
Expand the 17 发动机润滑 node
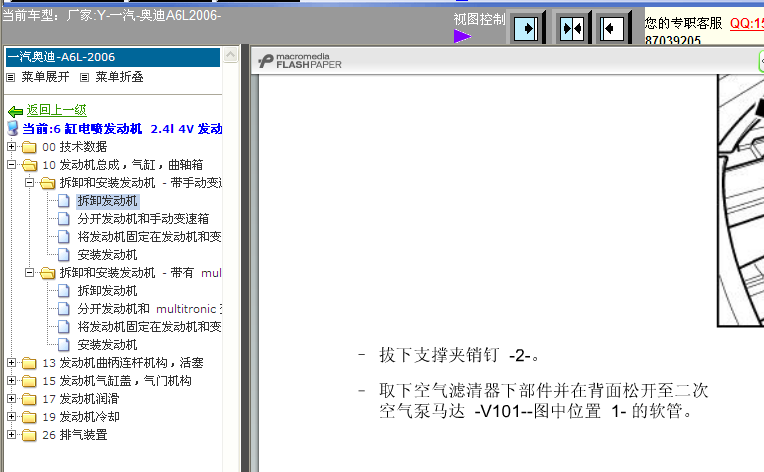[11, 398]
